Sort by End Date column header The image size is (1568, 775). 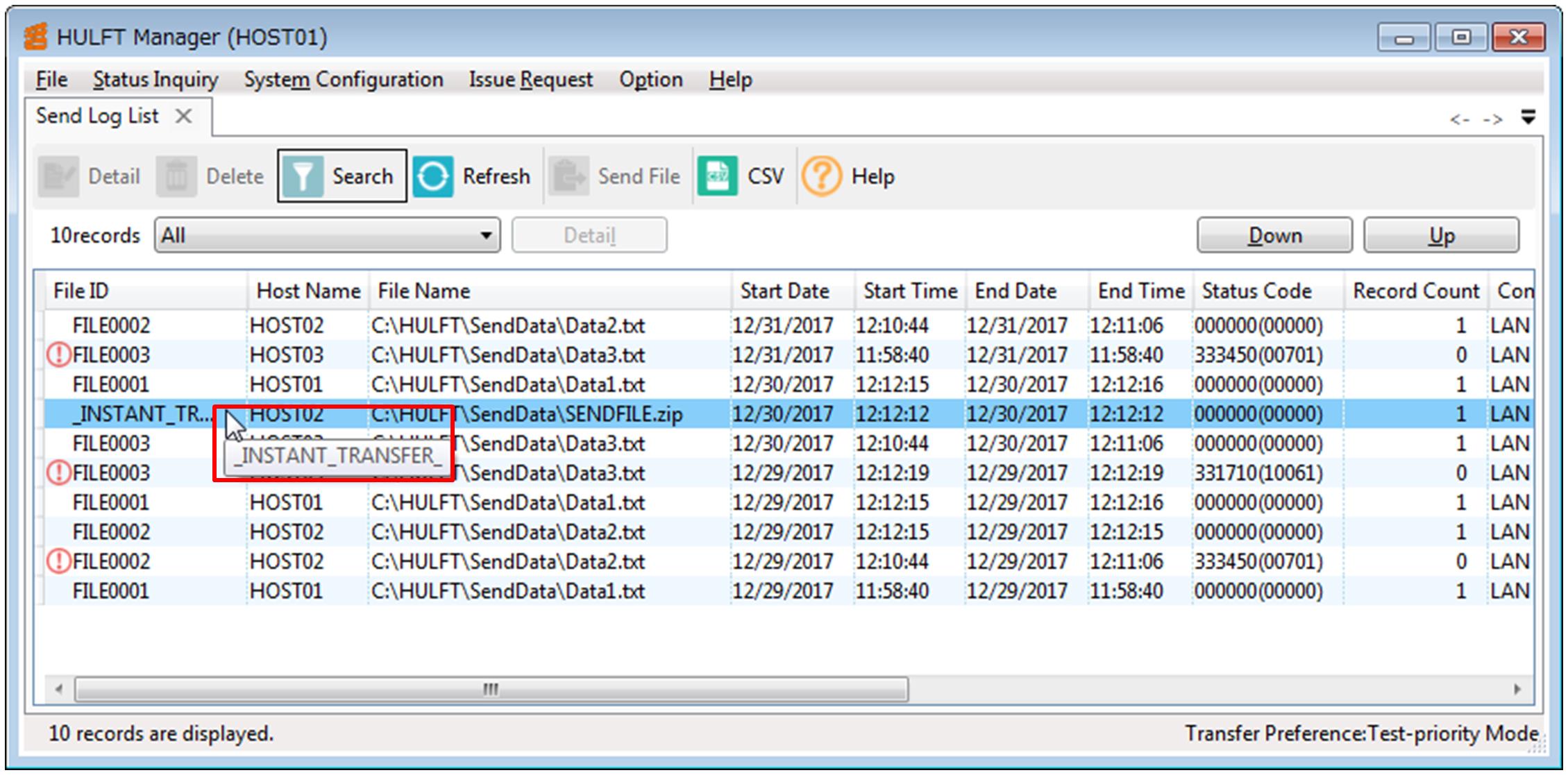pos(1027,291)
